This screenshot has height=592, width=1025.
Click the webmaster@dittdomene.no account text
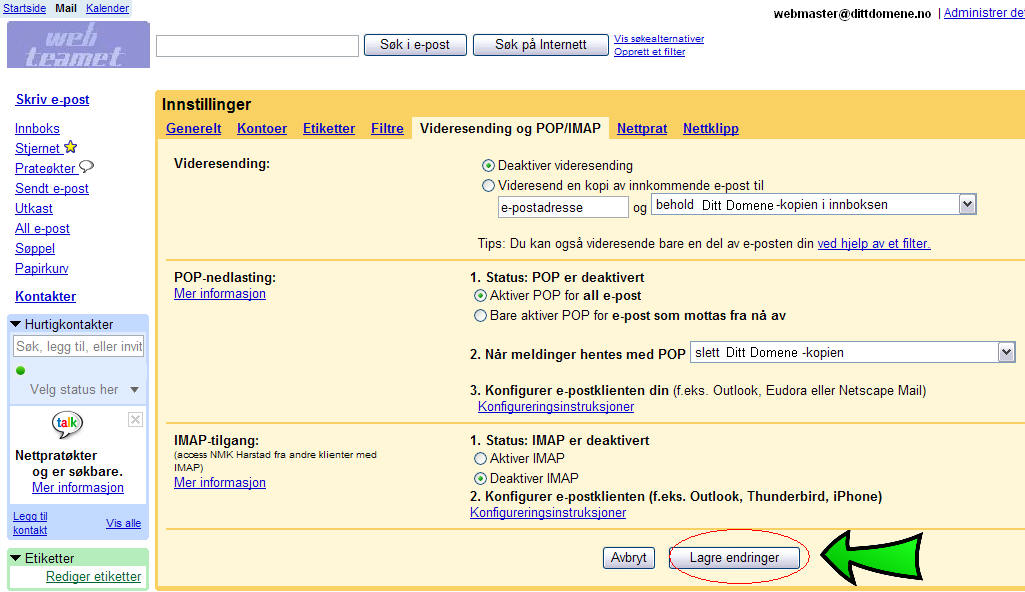(x=852, y=14)
